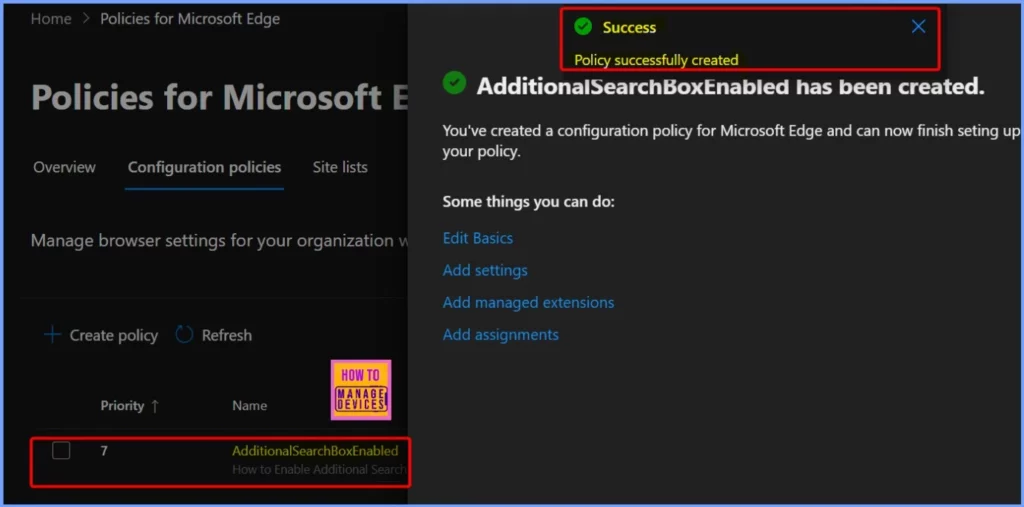Dismiss the Success notification with X
The image size is (1024, 507).
pos(918,27)
